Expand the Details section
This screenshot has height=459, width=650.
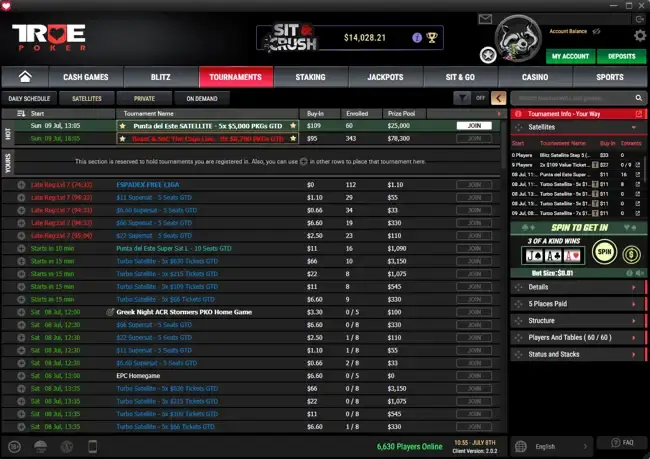(579, 287)
